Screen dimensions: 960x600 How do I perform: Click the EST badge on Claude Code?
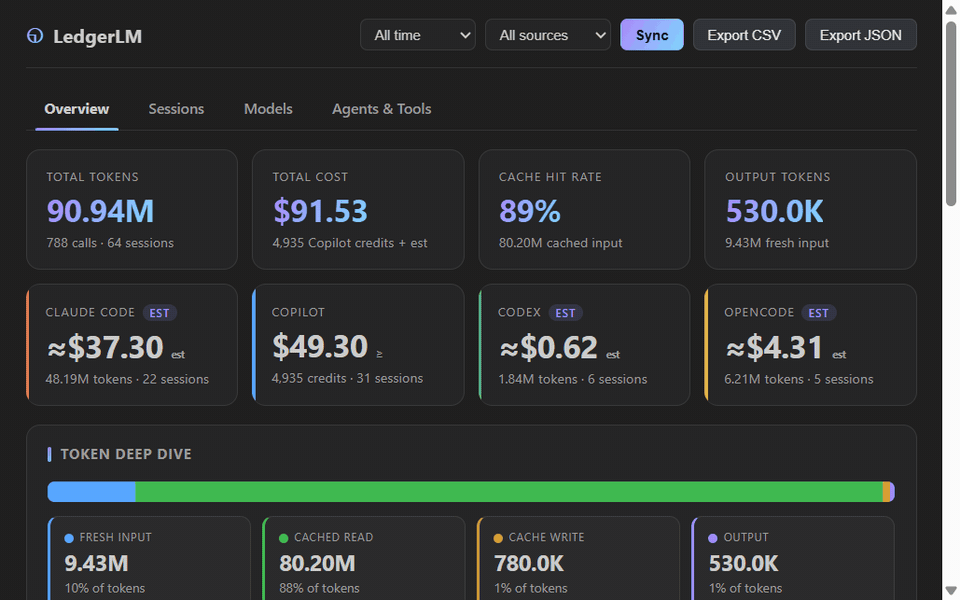[160, 313]
